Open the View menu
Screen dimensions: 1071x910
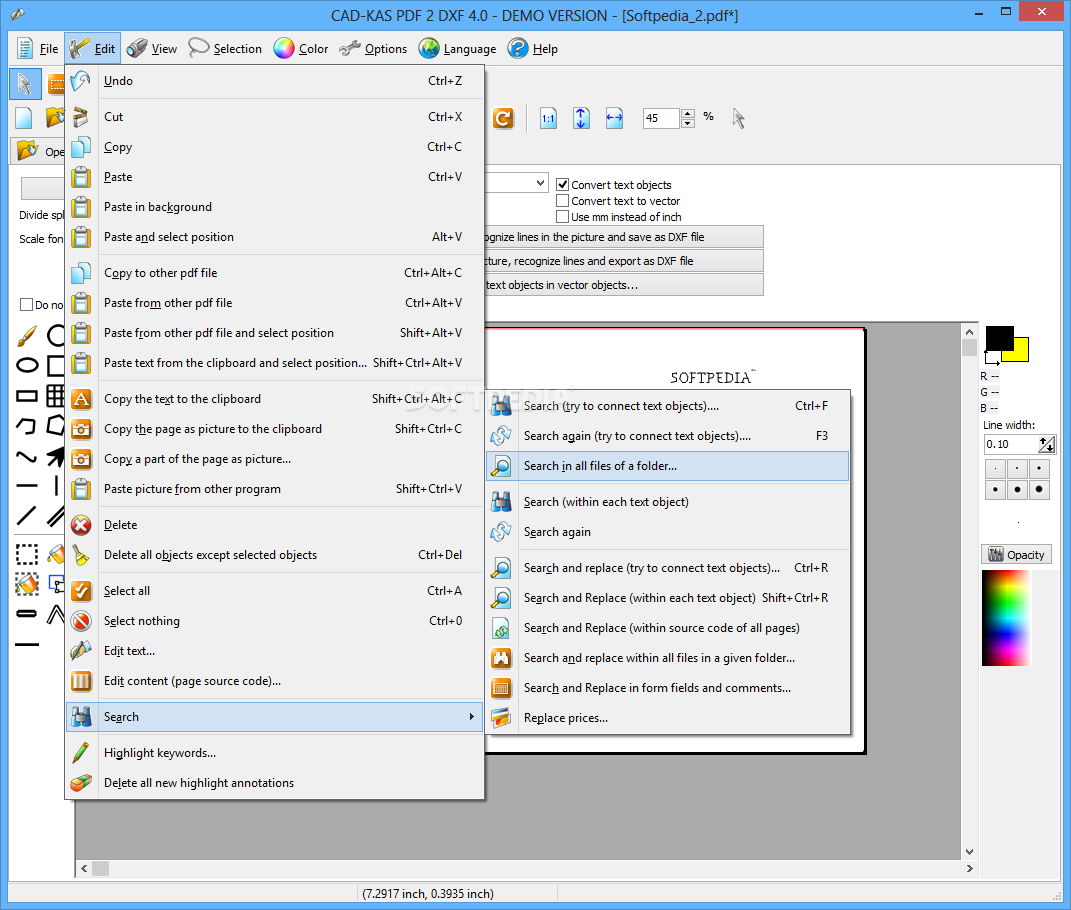pyautogui.click(x=152, y=49)
